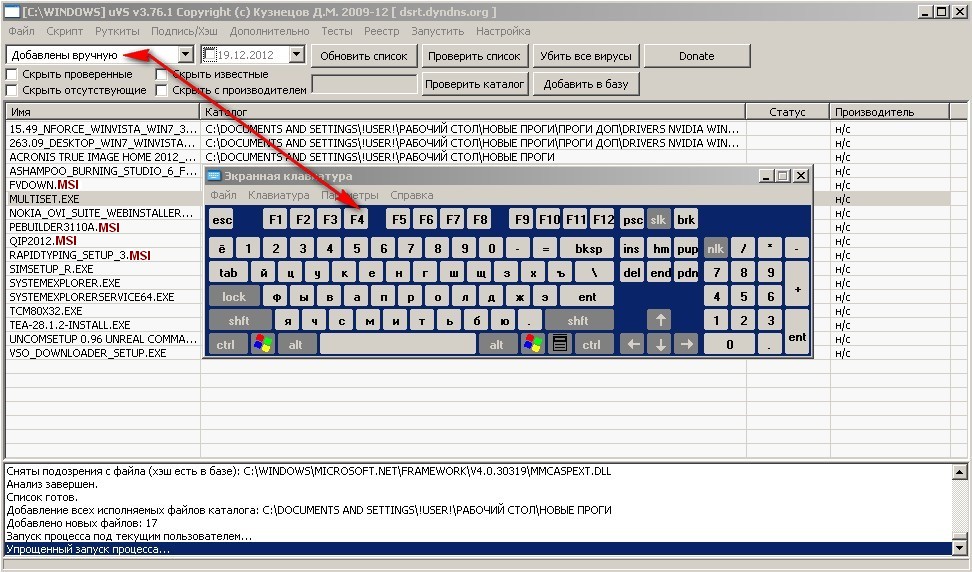
Task: Click the context menu key on keyboard
Action: tap(560, 344)
